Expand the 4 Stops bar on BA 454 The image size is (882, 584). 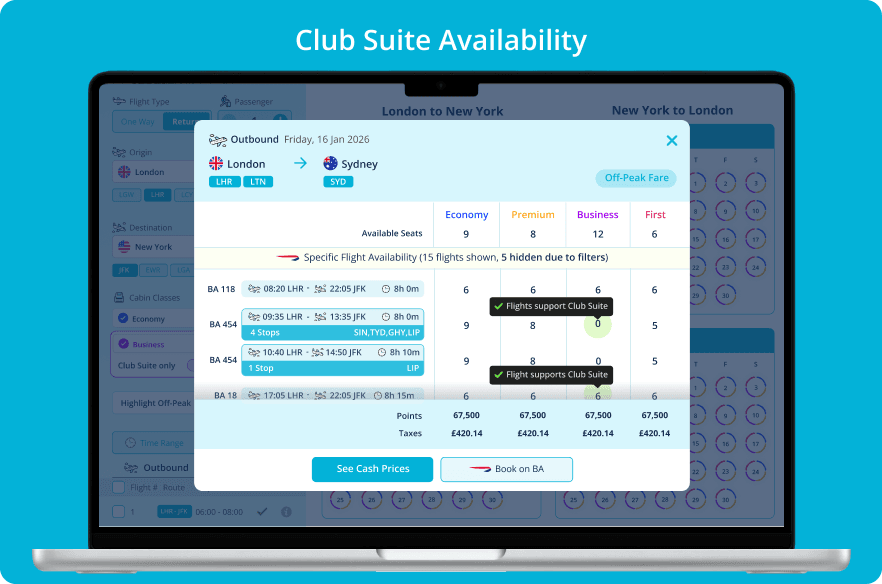(x=333, y=333)
